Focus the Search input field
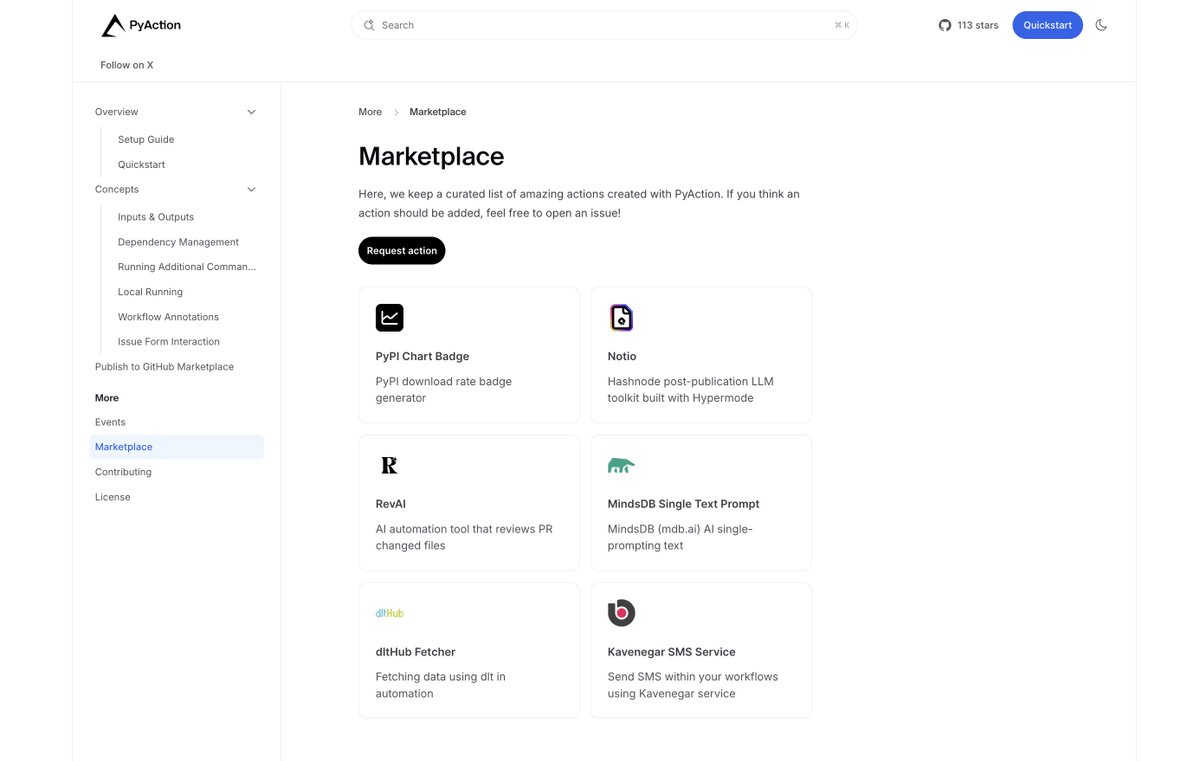The height and width of the screenshot is (761, 1200). coord(604,25)
